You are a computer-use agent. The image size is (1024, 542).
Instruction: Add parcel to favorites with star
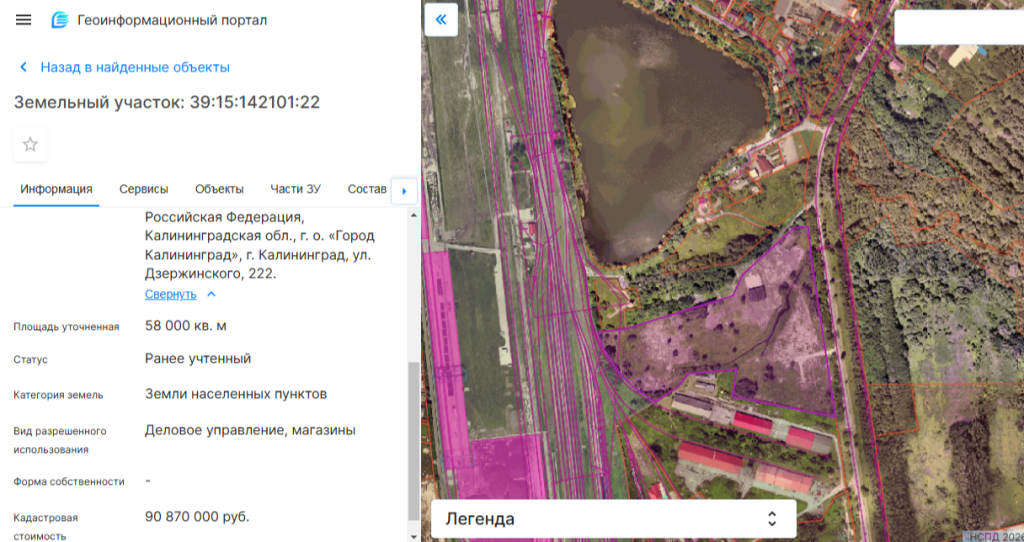coord(30,144)
